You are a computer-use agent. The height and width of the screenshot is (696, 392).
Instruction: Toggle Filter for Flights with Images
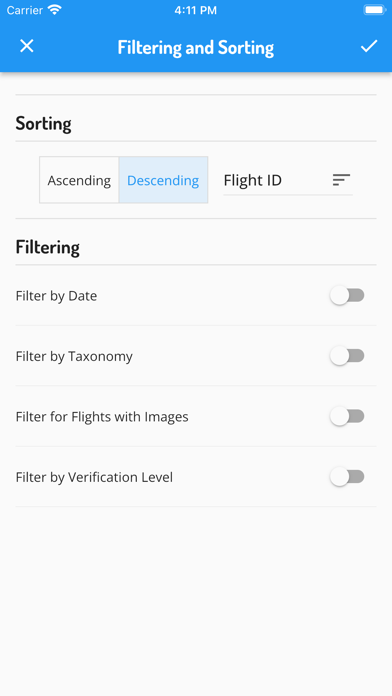pyautogui.click(x=347, y=416)
